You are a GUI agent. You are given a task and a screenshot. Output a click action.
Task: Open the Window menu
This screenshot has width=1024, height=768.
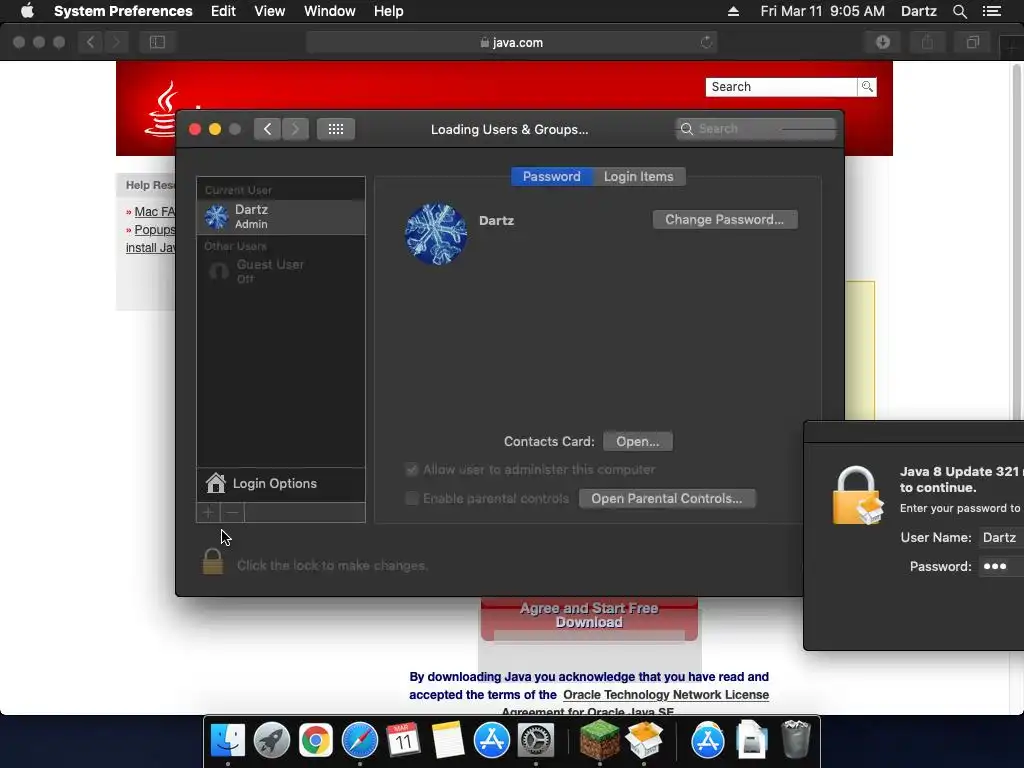(330, 11)
